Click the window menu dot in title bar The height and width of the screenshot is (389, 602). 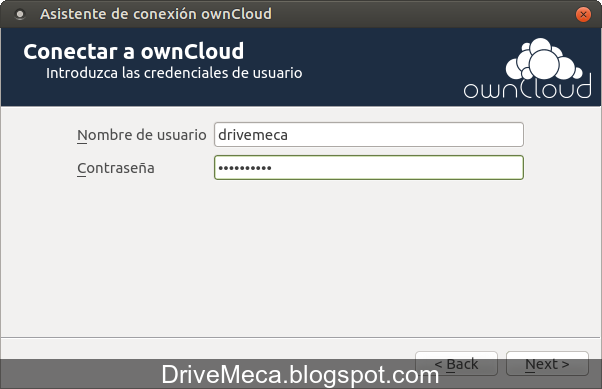click(20, 15)
